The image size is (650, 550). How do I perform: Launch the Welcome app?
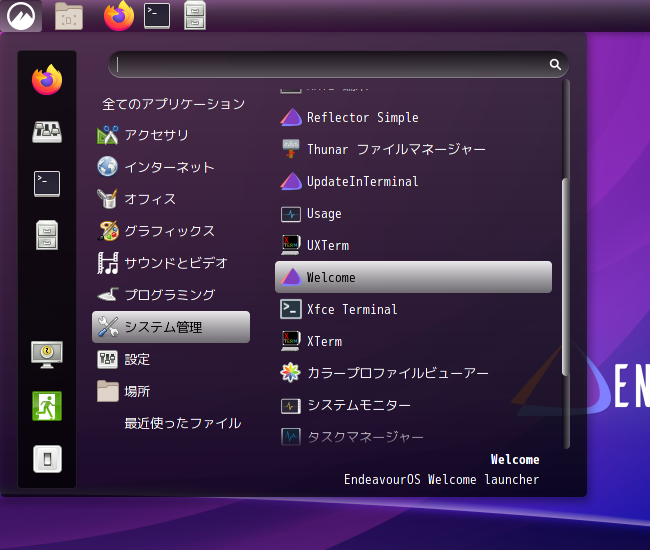[x=413, y=277]
